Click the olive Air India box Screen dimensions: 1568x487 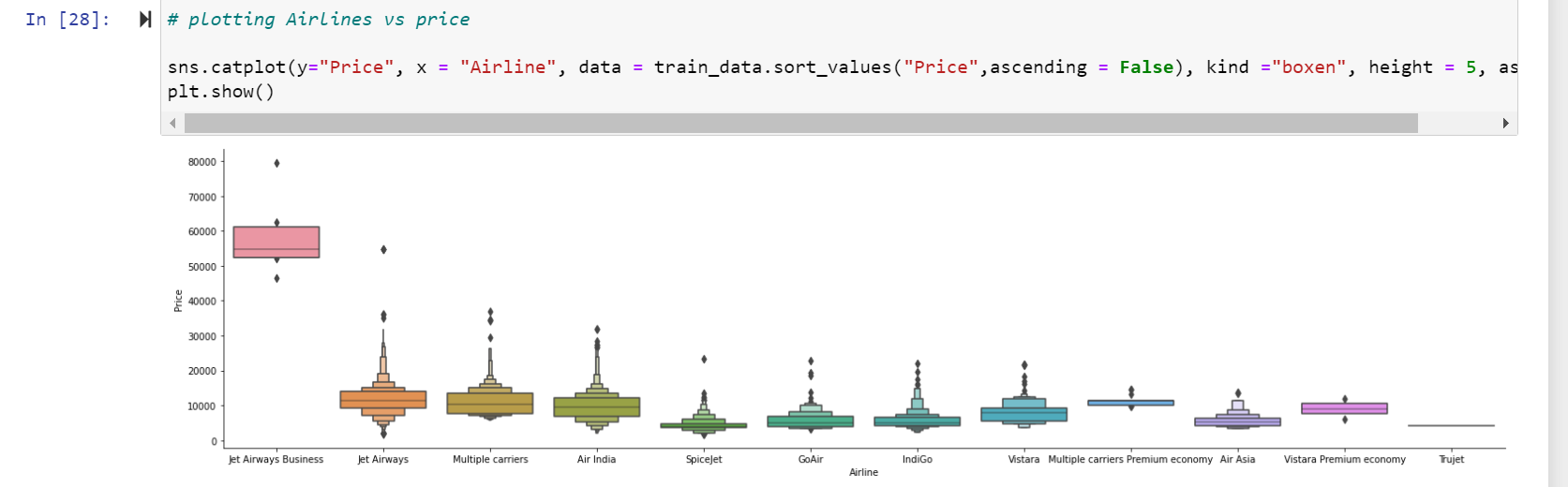pos(597,407)
